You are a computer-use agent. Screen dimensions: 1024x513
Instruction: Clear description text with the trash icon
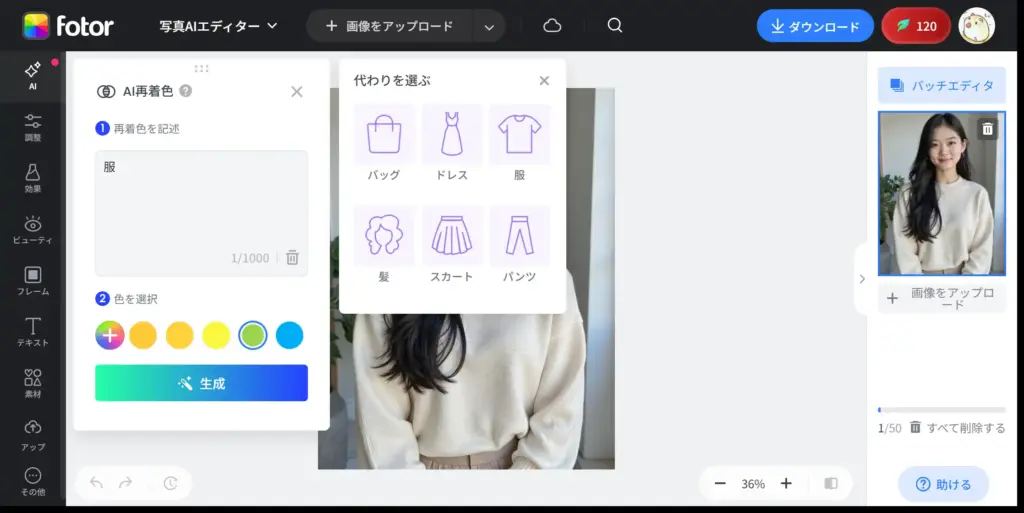coord(293,257)
